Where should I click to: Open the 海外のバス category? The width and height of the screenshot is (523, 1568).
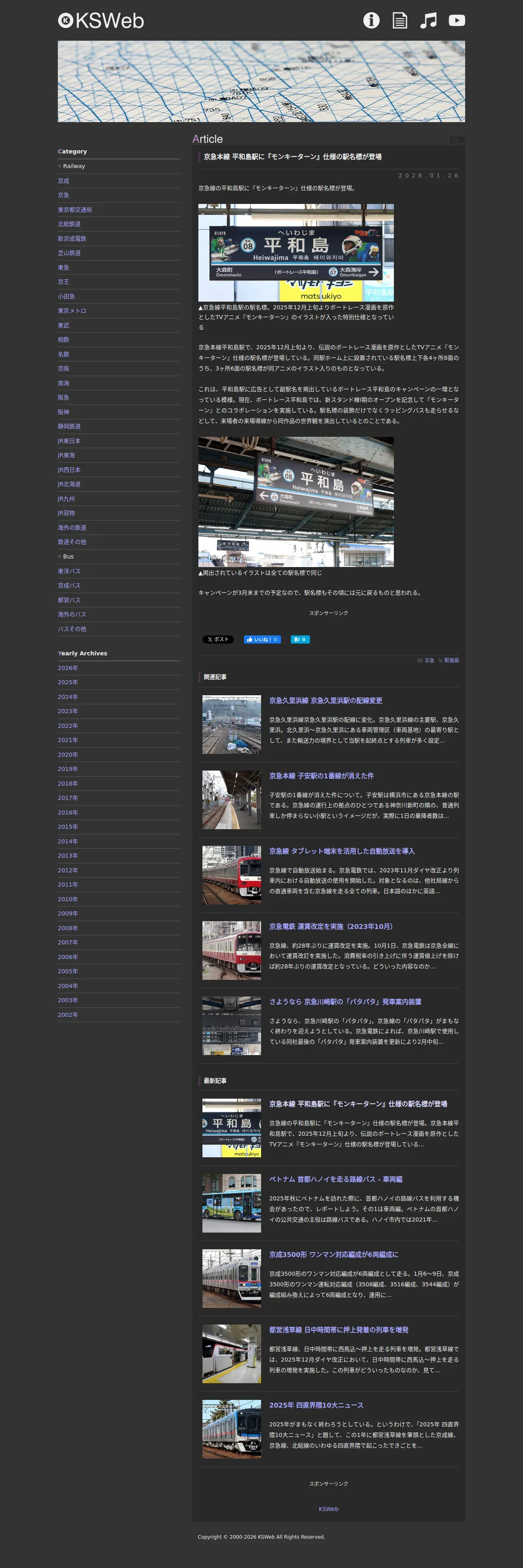(x=72, y=614)
